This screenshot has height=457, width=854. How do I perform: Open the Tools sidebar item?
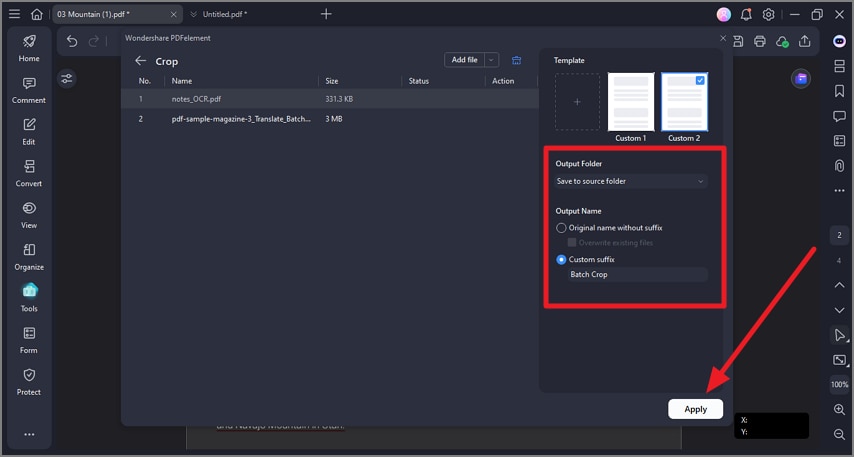click(29, 298)
